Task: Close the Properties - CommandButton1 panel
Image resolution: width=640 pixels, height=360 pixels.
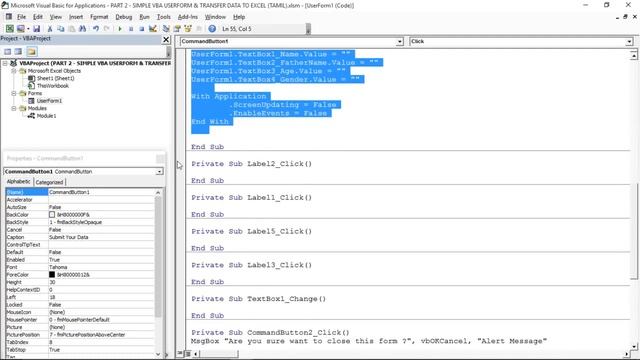Action: coord(160,158)
